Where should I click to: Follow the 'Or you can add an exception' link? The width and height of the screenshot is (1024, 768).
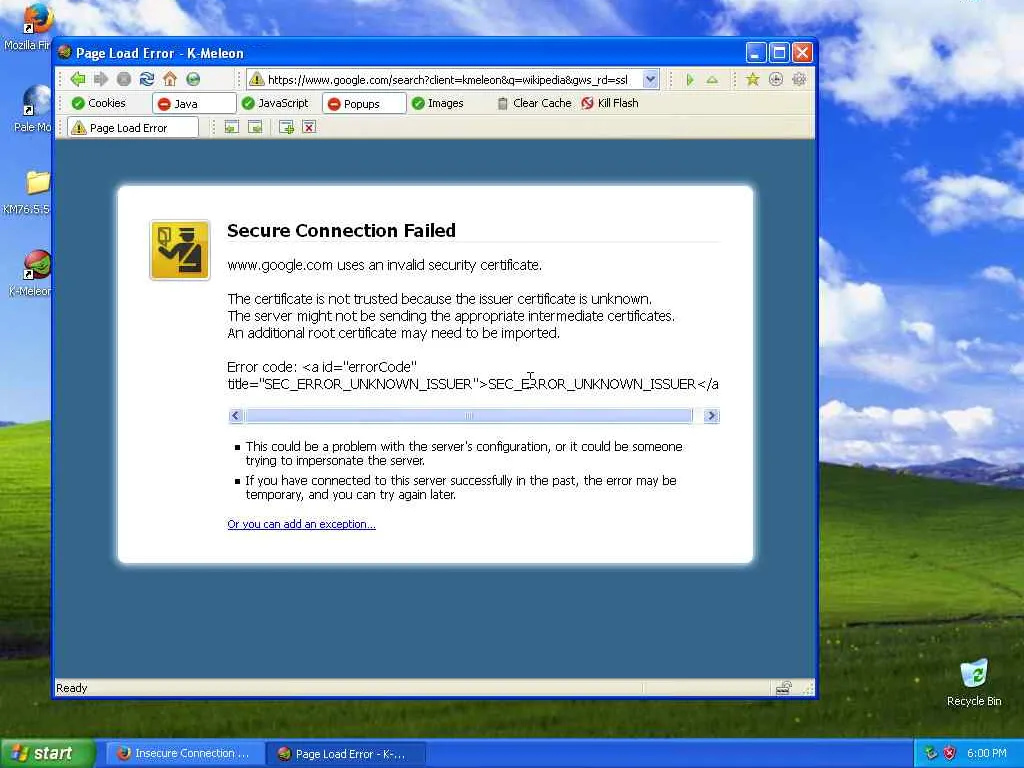(x=301, y=524)
